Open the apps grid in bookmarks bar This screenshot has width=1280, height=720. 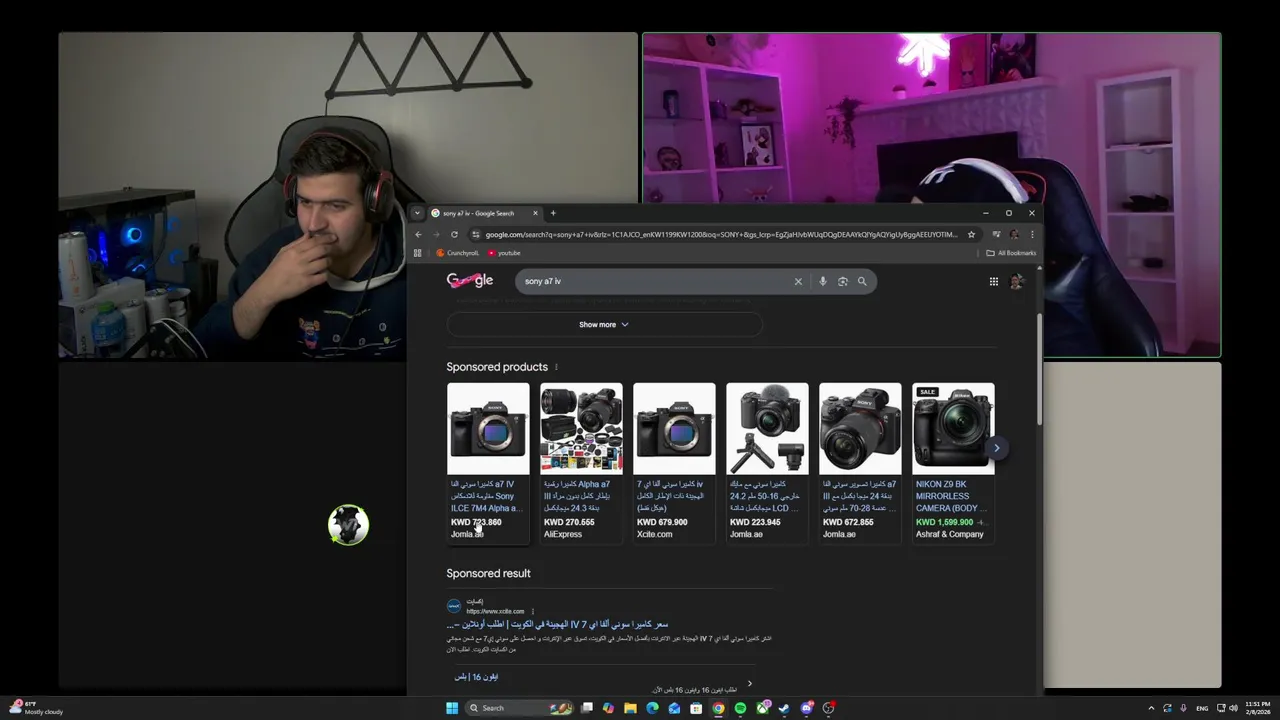click(x=418, y=253)
